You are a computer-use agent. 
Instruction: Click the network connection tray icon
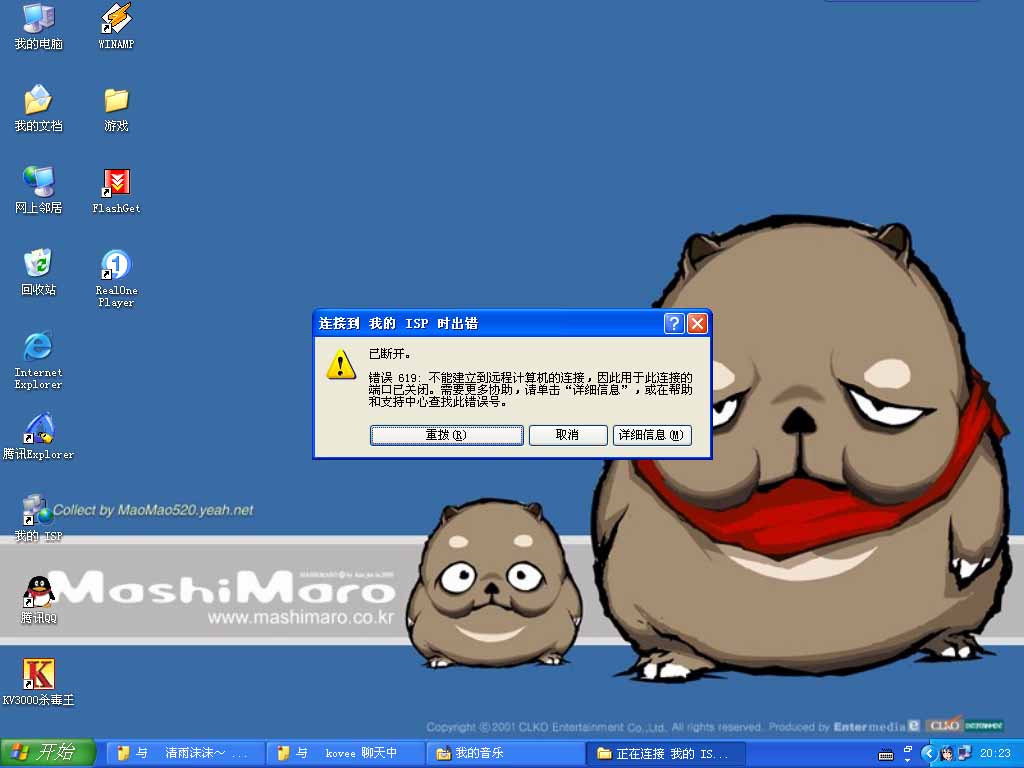pos(965,754)
